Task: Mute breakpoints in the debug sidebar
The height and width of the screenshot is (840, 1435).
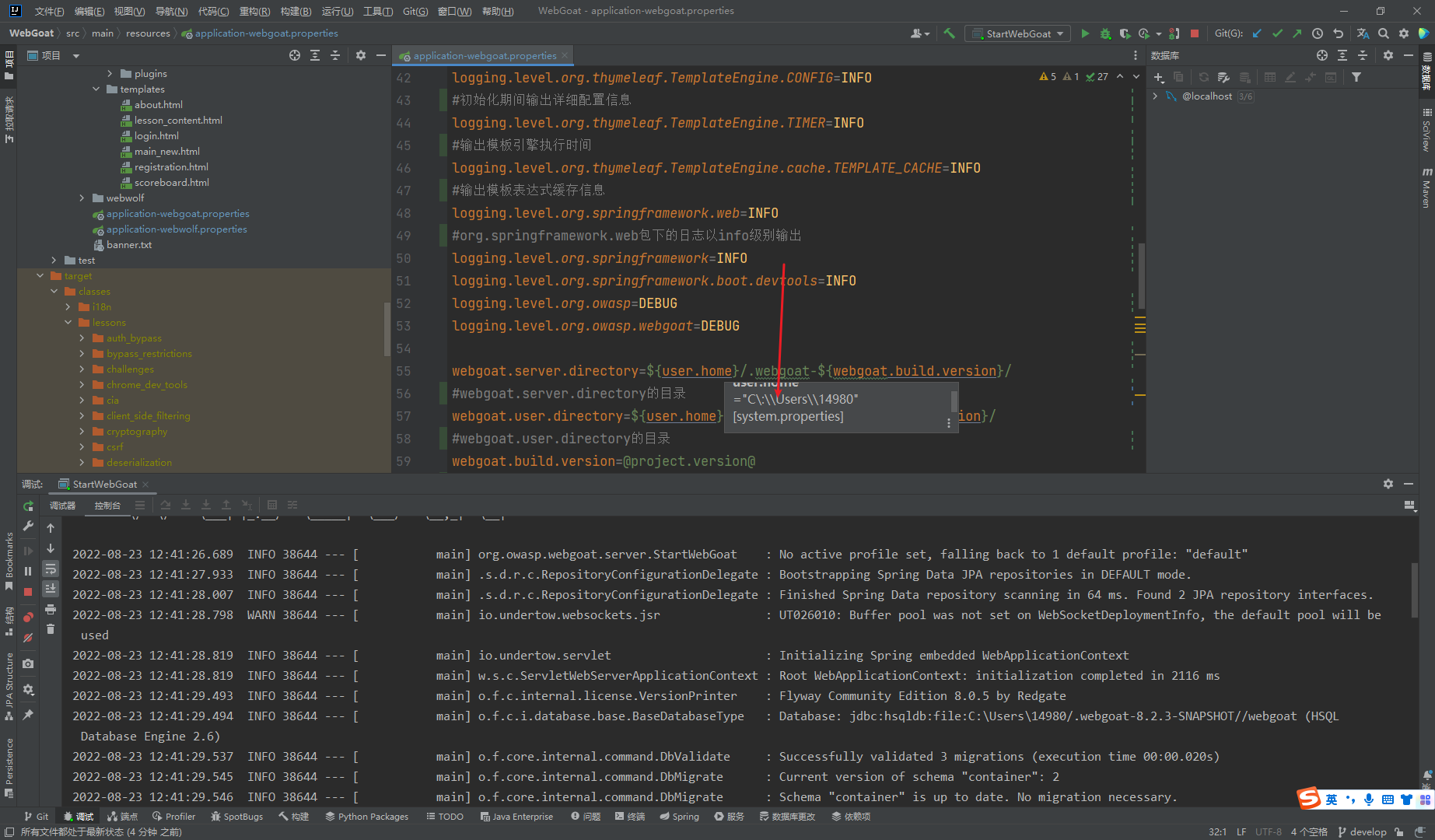Action: point(28,638)
